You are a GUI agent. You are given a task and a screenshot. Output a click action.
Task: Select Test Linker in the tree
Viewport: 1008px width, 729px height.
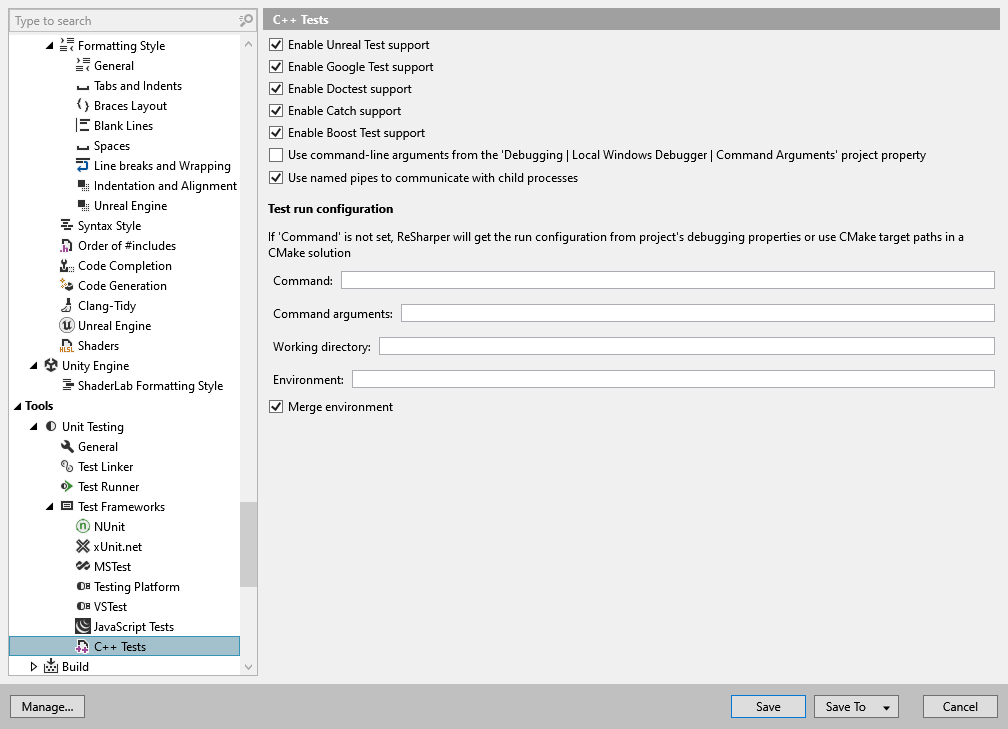click(107, 466)
